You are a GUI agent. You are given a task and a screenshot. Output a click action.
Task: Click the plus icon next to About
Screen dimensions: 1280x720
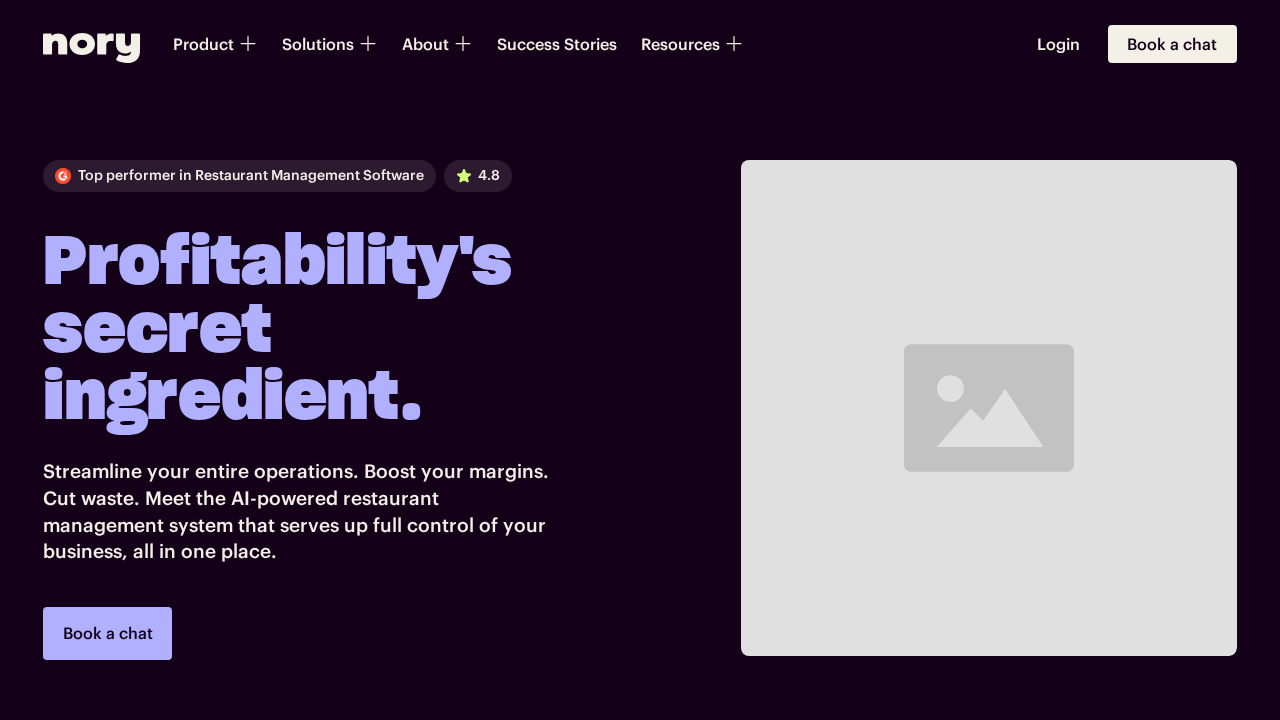pyautogui.click(x=463, y=44)
